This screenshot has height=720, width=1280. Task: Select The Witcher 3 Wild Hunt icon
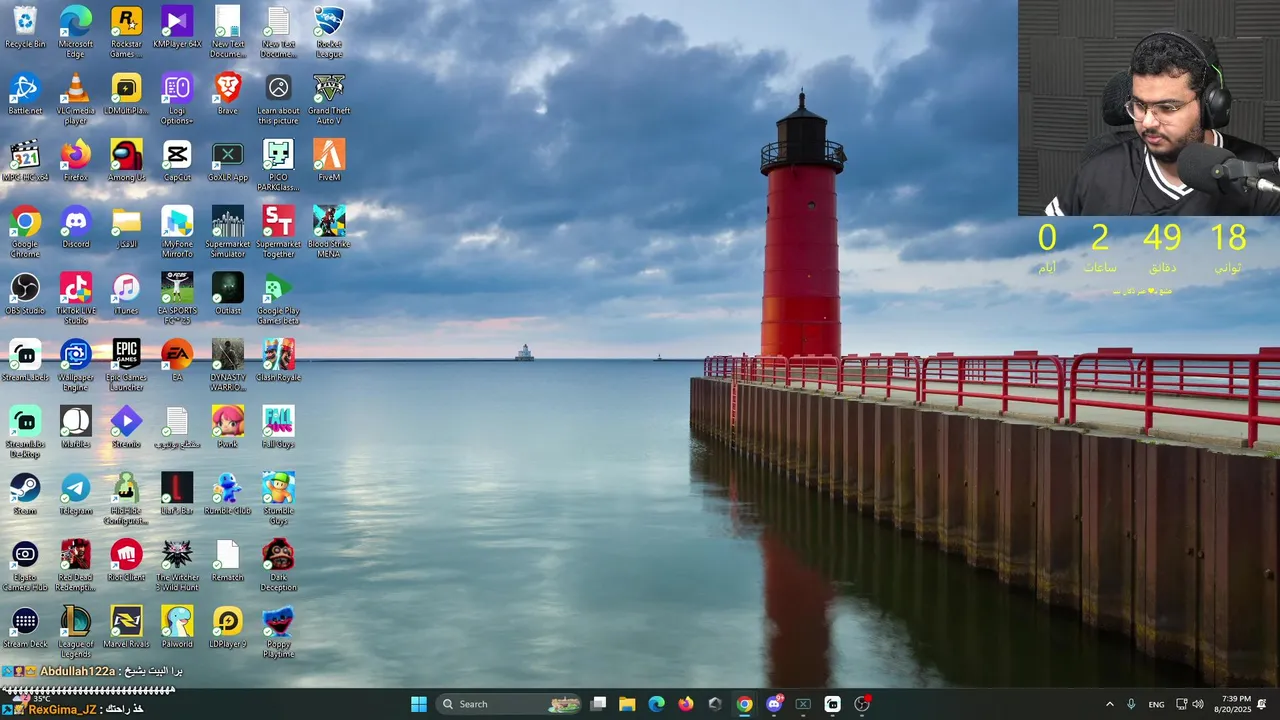coord(177,566)
